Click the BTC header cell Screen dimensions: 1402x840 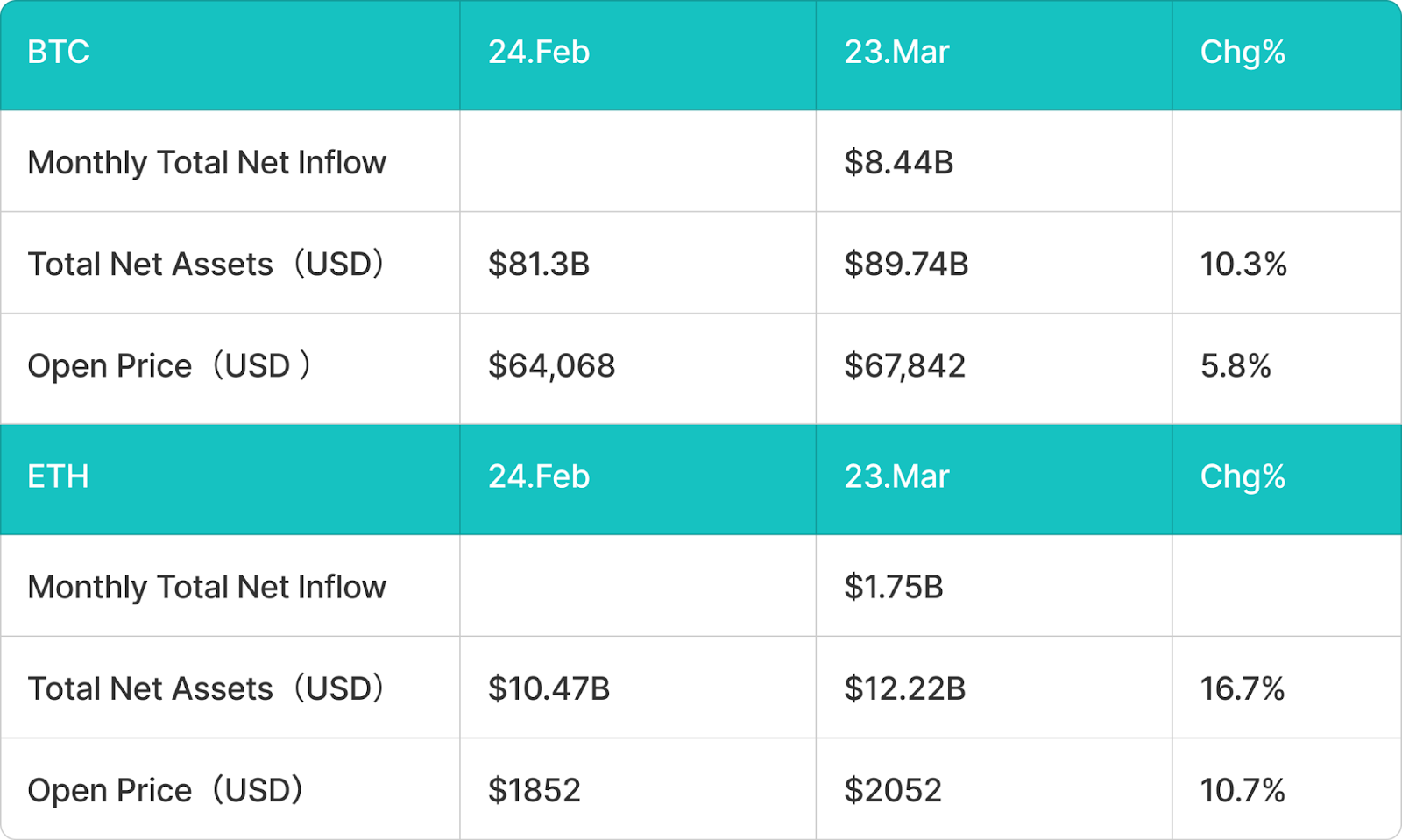(58, 53)
